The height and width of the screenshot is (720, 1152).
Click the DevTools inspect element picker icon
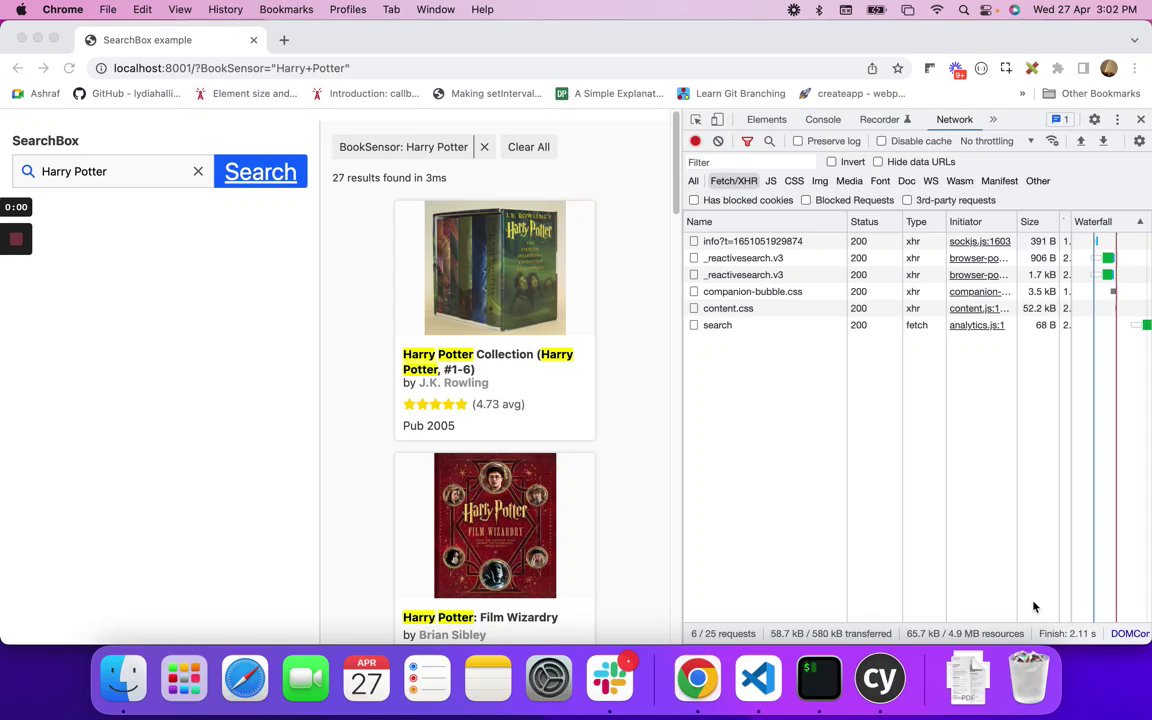point(696,120)
